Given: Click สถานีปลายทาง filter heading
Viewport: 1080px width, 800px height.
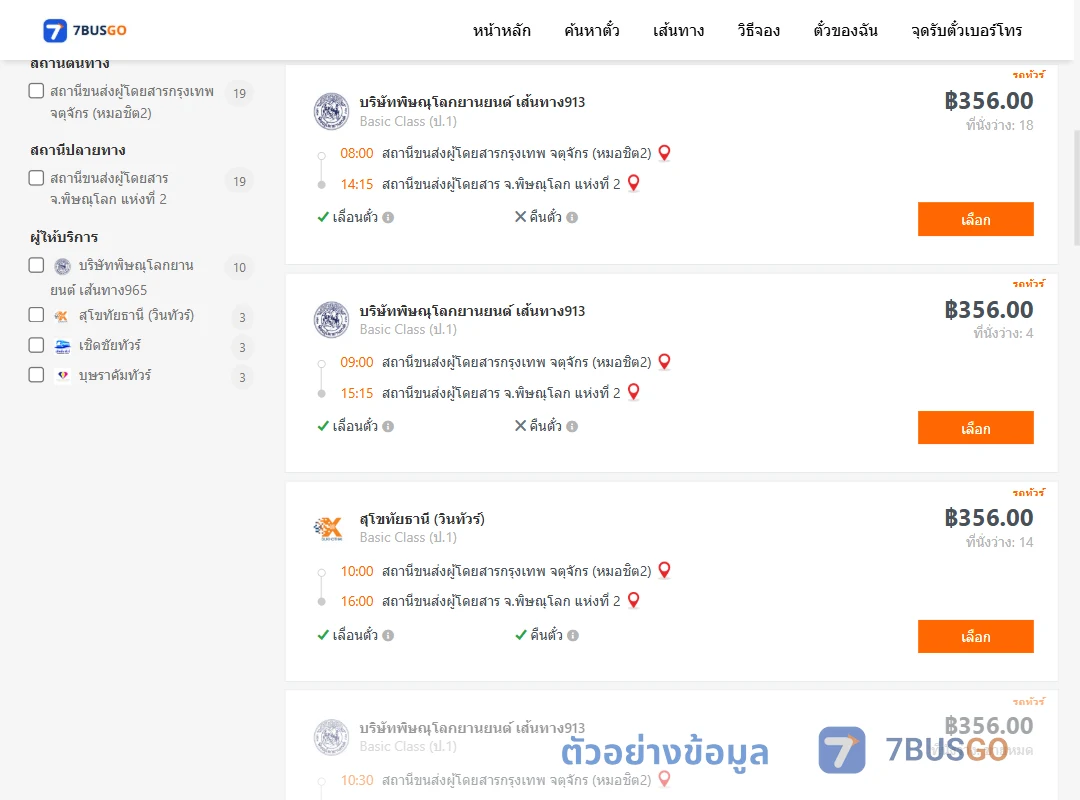Looking at the screenshot, I should 78,150.
